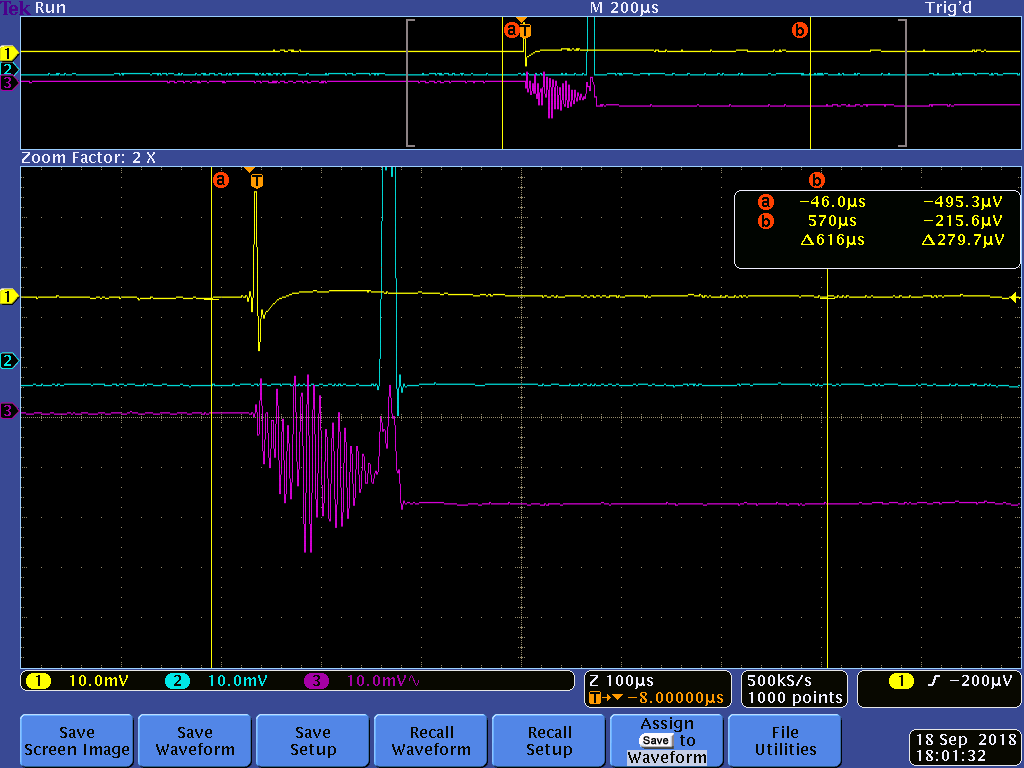Click left zoom bracket in overview

410,83
